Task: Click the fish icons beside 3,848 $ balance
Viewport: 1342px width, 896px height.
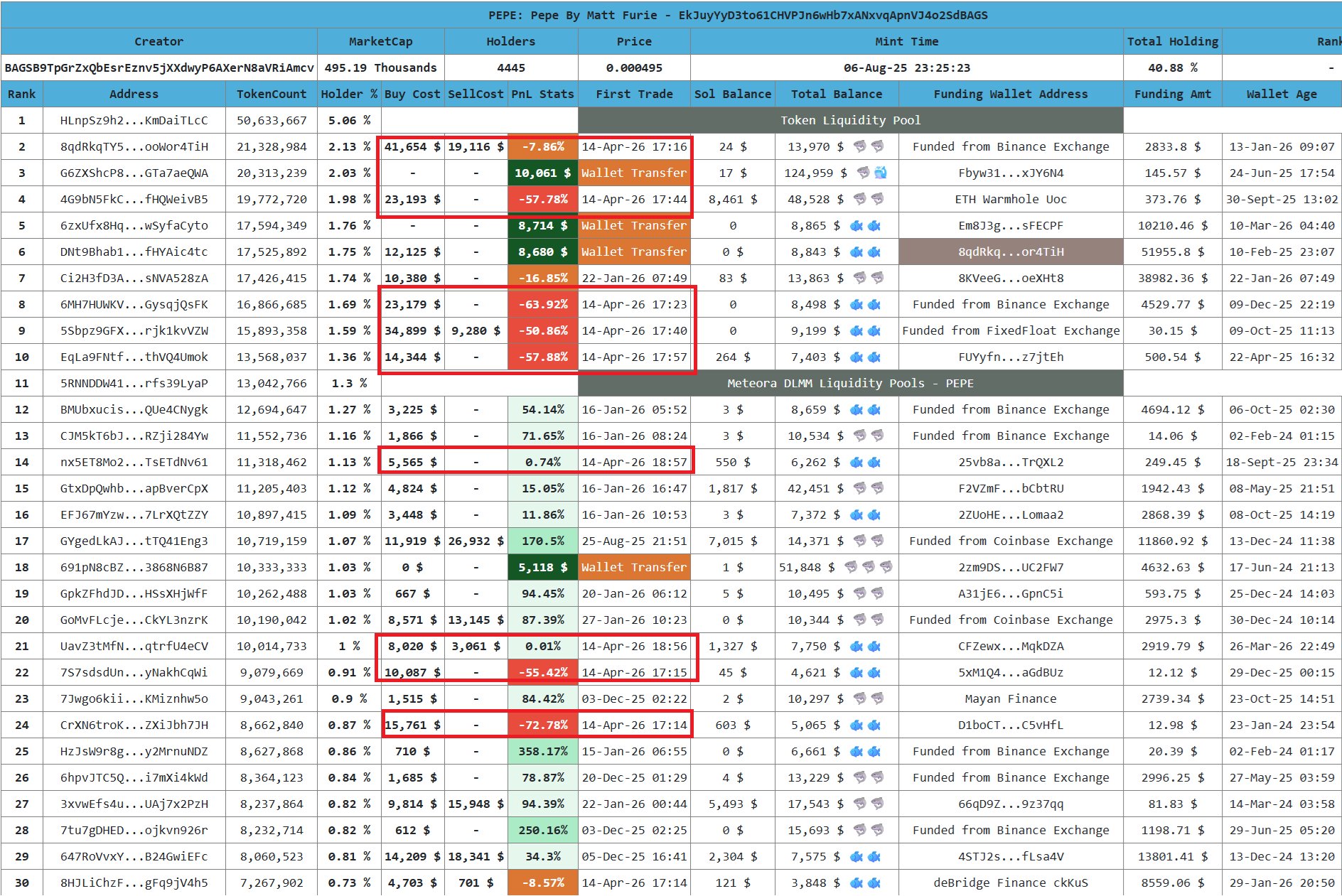Action: (x=865, y=882)
